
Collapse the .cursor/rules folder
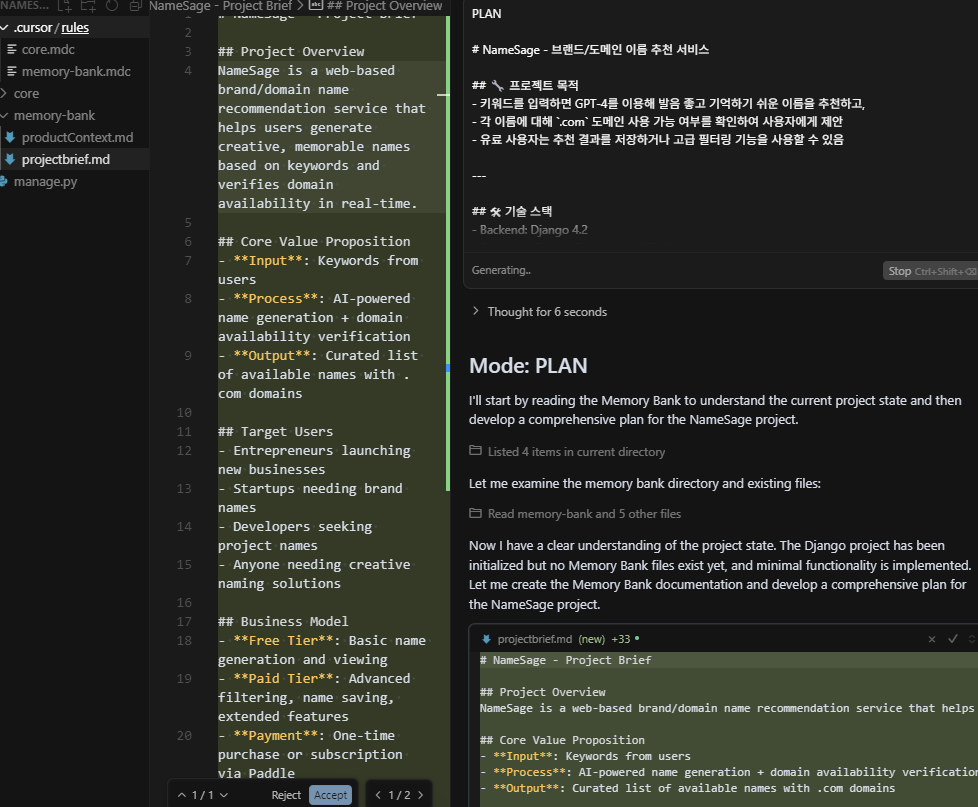[4, 27]
